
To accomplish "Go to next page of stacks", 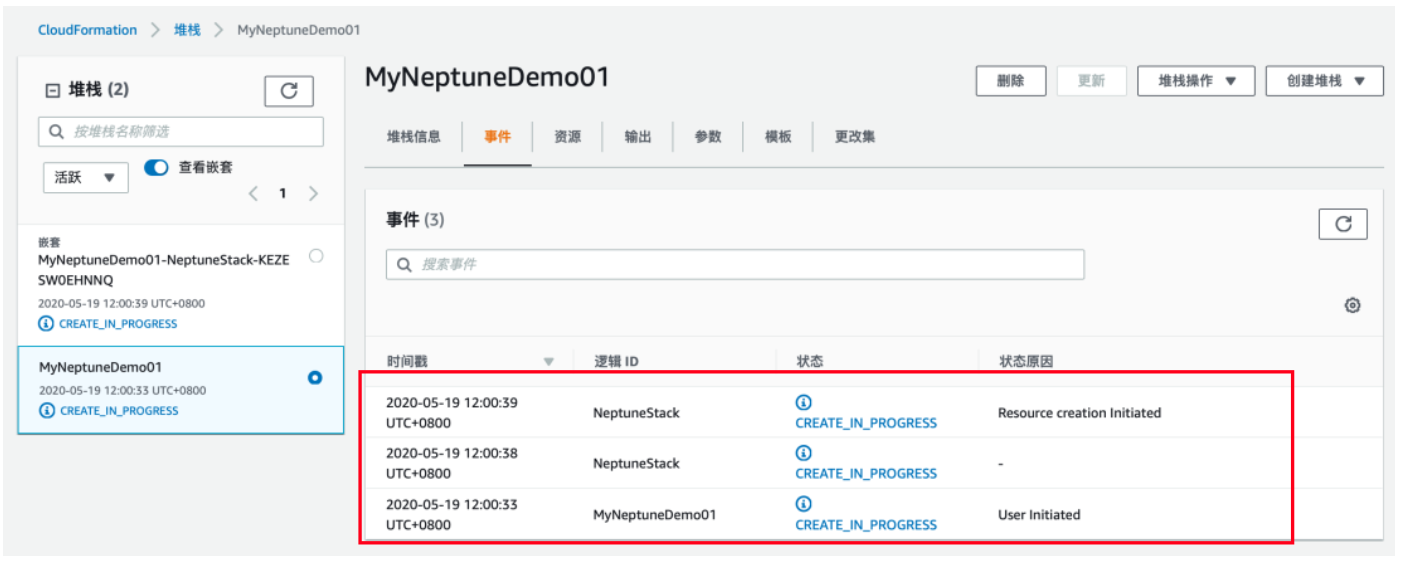I will (x=313, y=193).
